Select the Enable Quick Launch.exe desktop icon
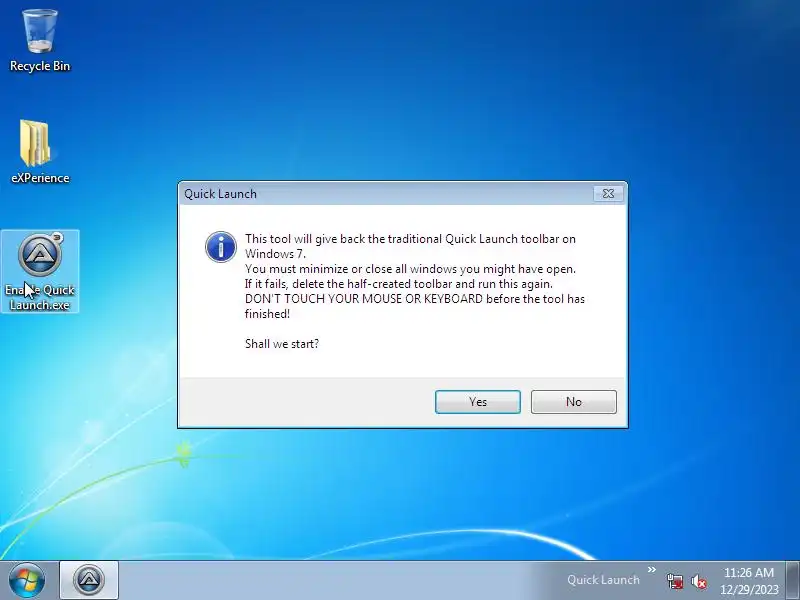Image resolution: width=800 pixels, height=600 pixels. coord(40,271)
